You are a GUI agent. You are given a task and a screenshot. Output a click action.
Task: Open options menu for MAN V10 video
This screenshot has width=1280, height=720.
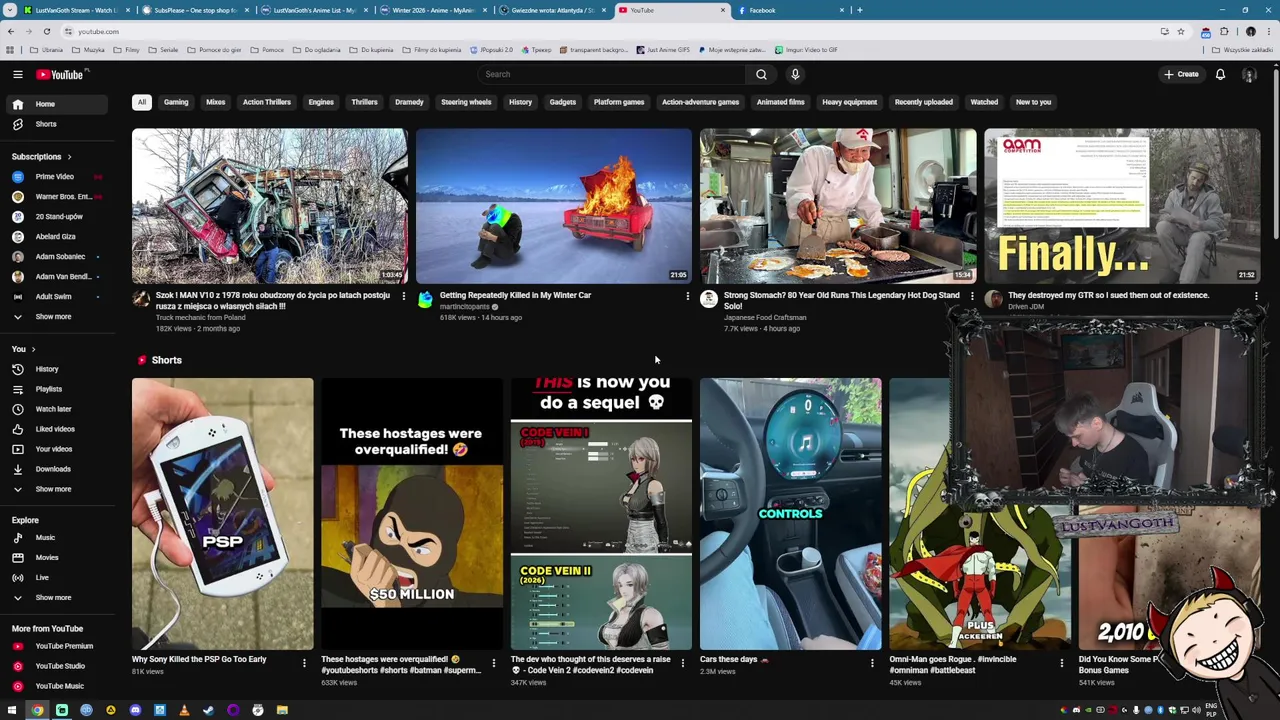(403, 296)
